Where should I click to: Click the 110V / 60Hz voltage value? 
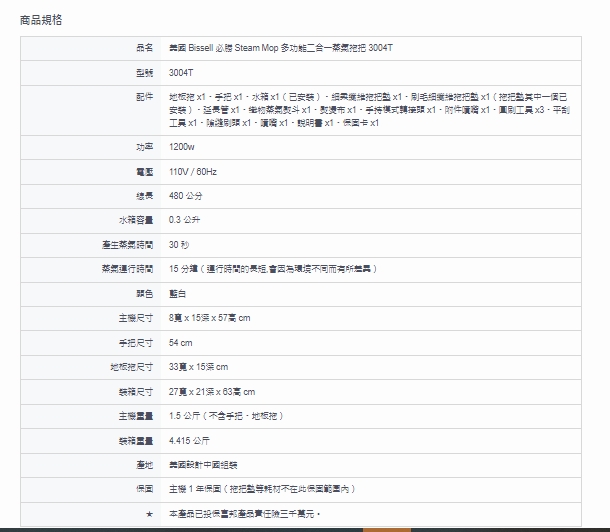tap(193, 172)
